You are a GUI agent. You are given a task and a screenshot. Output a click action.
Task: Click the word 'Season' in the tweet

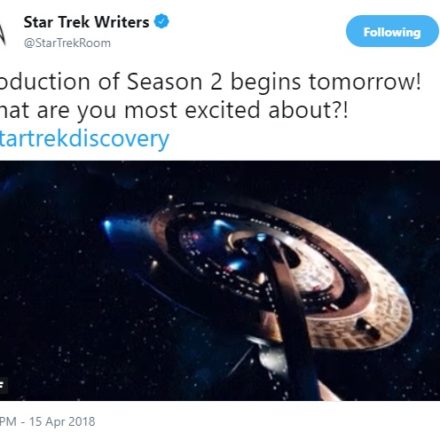[x=165, y=82]
